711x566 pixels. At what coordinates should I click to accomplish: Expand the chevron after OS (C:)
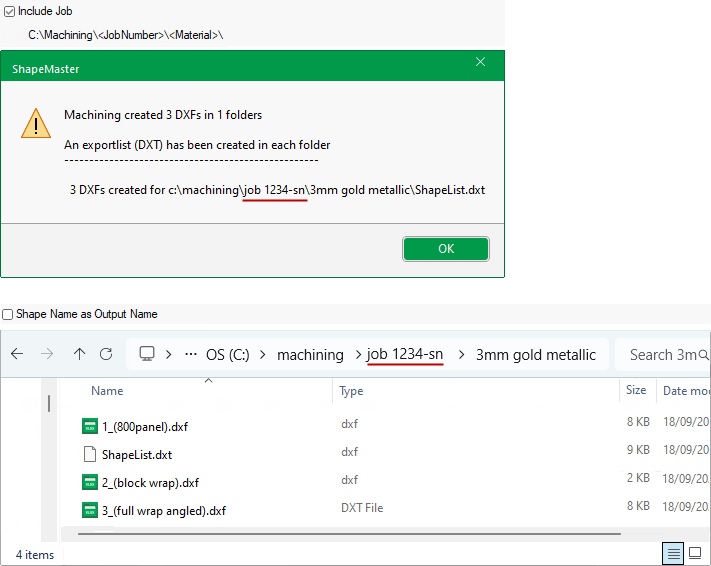(262, 354)
